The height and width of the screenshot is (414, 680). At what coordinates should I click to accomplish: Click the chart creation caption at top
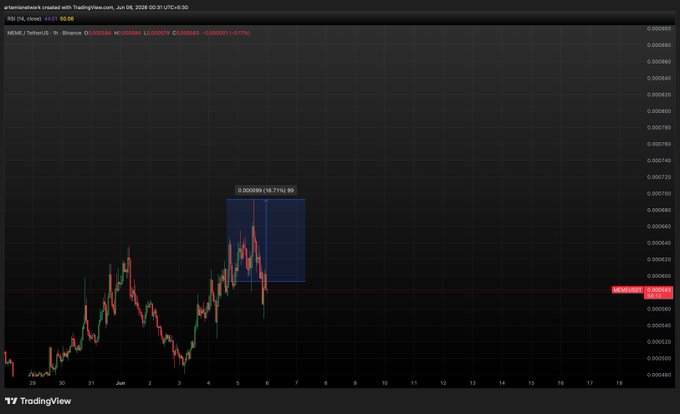(x=96, y=7)
